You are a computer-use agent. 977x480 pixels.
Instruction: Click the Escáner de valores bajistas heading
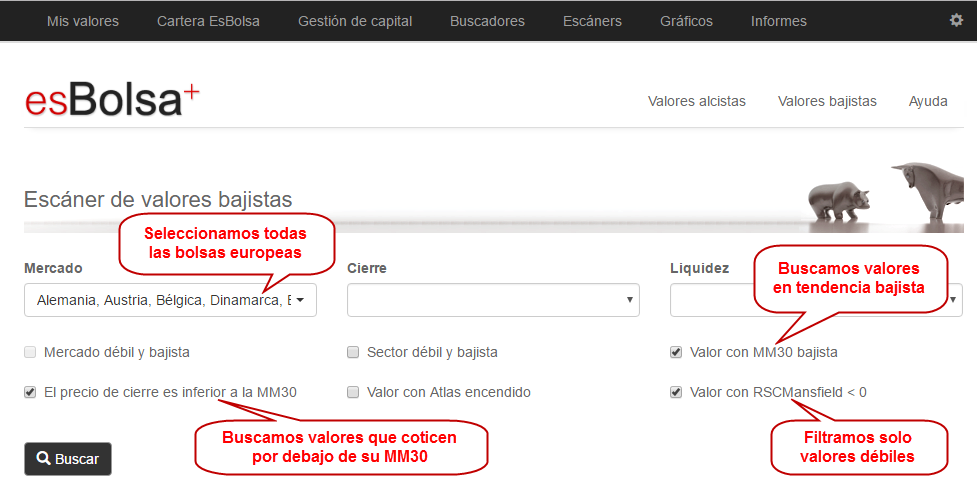pyautogui.click(x=158, y=199)
